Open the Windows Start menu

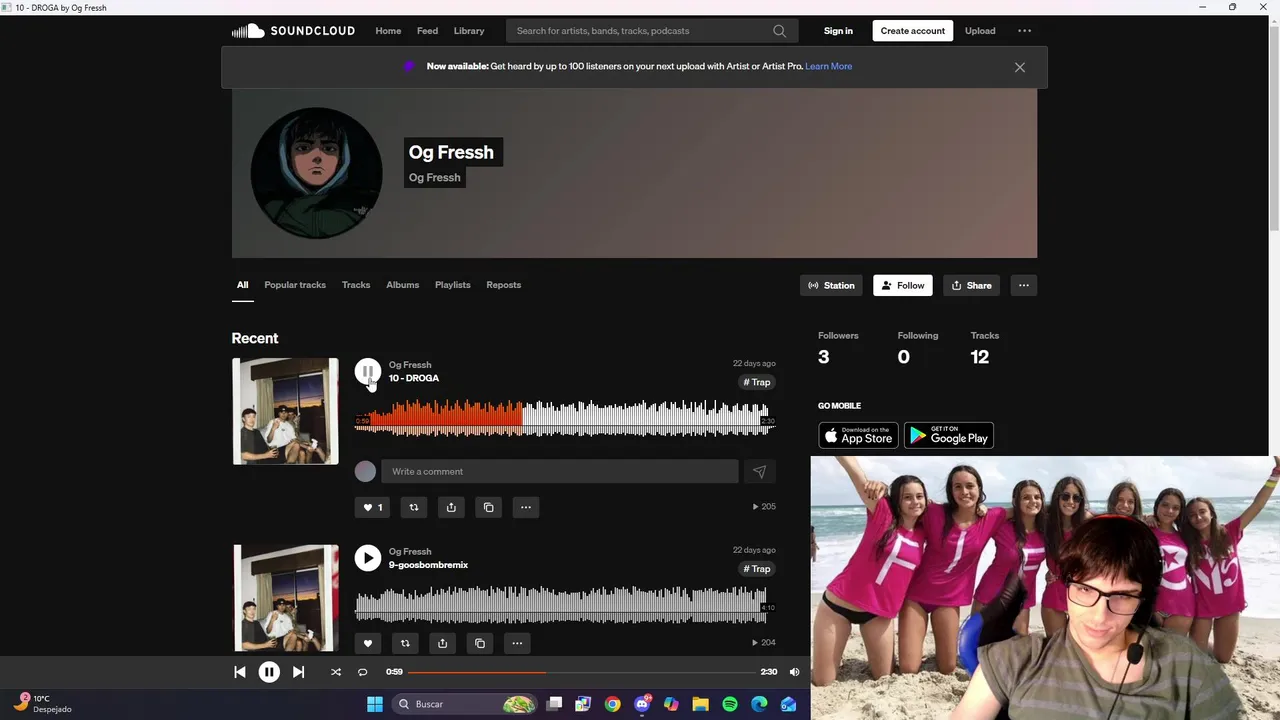point(375,704)
